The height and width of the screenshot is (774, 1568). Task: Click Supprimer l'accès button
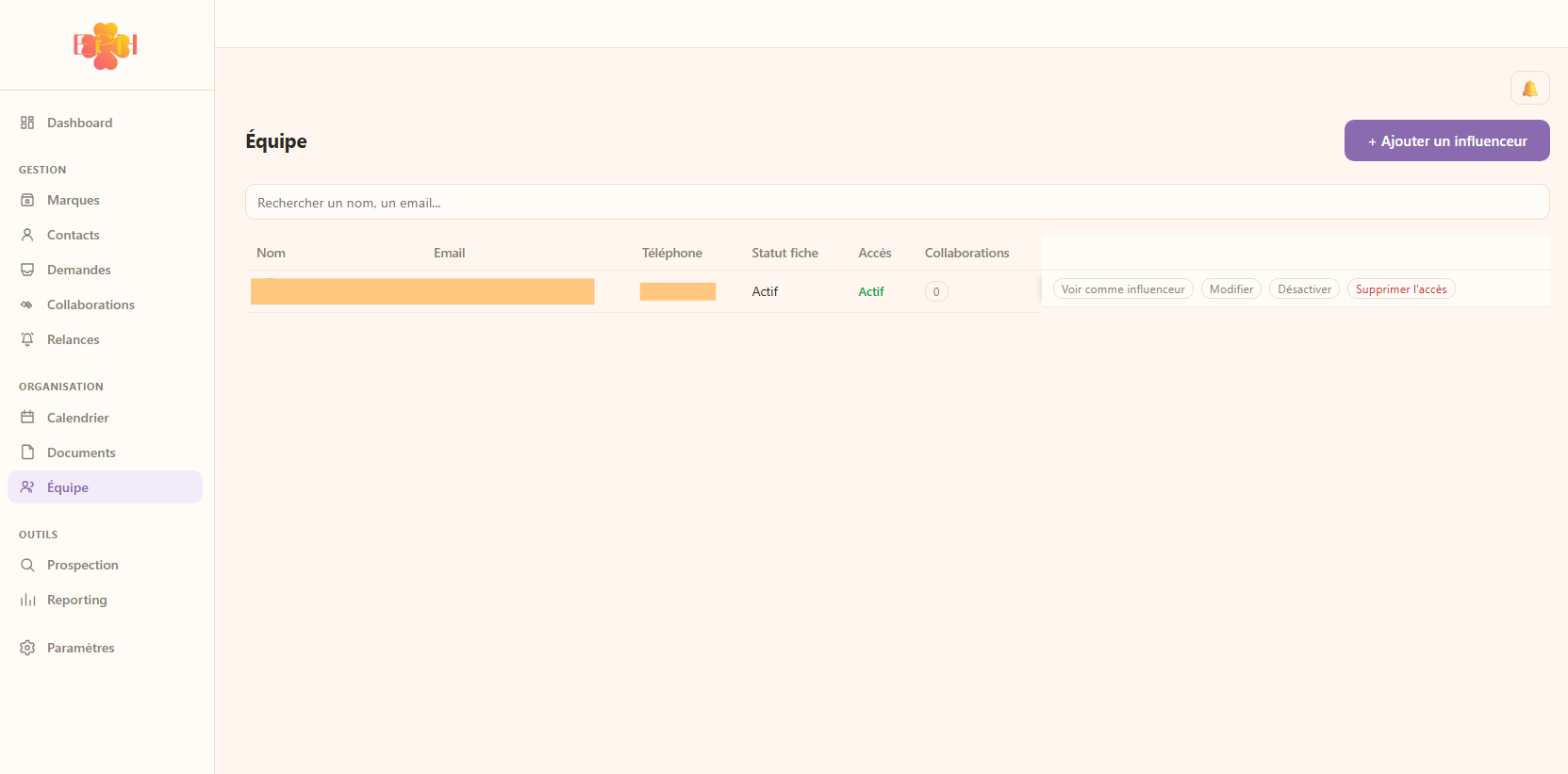coord(1401,289)
